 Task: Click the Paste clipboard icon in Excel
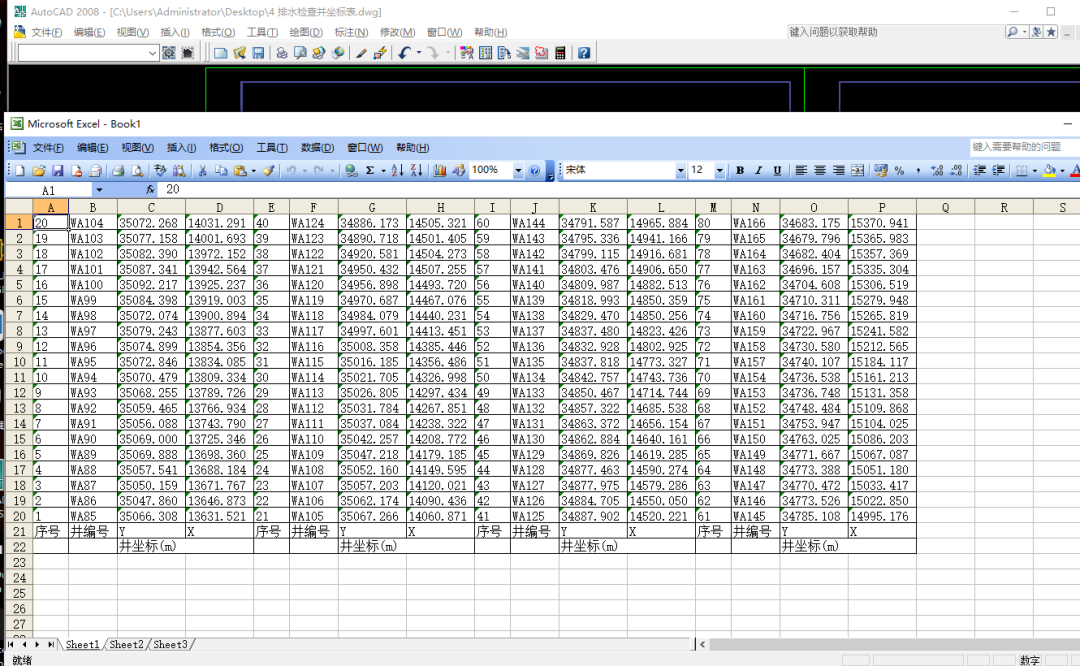[x=240, y=171]
